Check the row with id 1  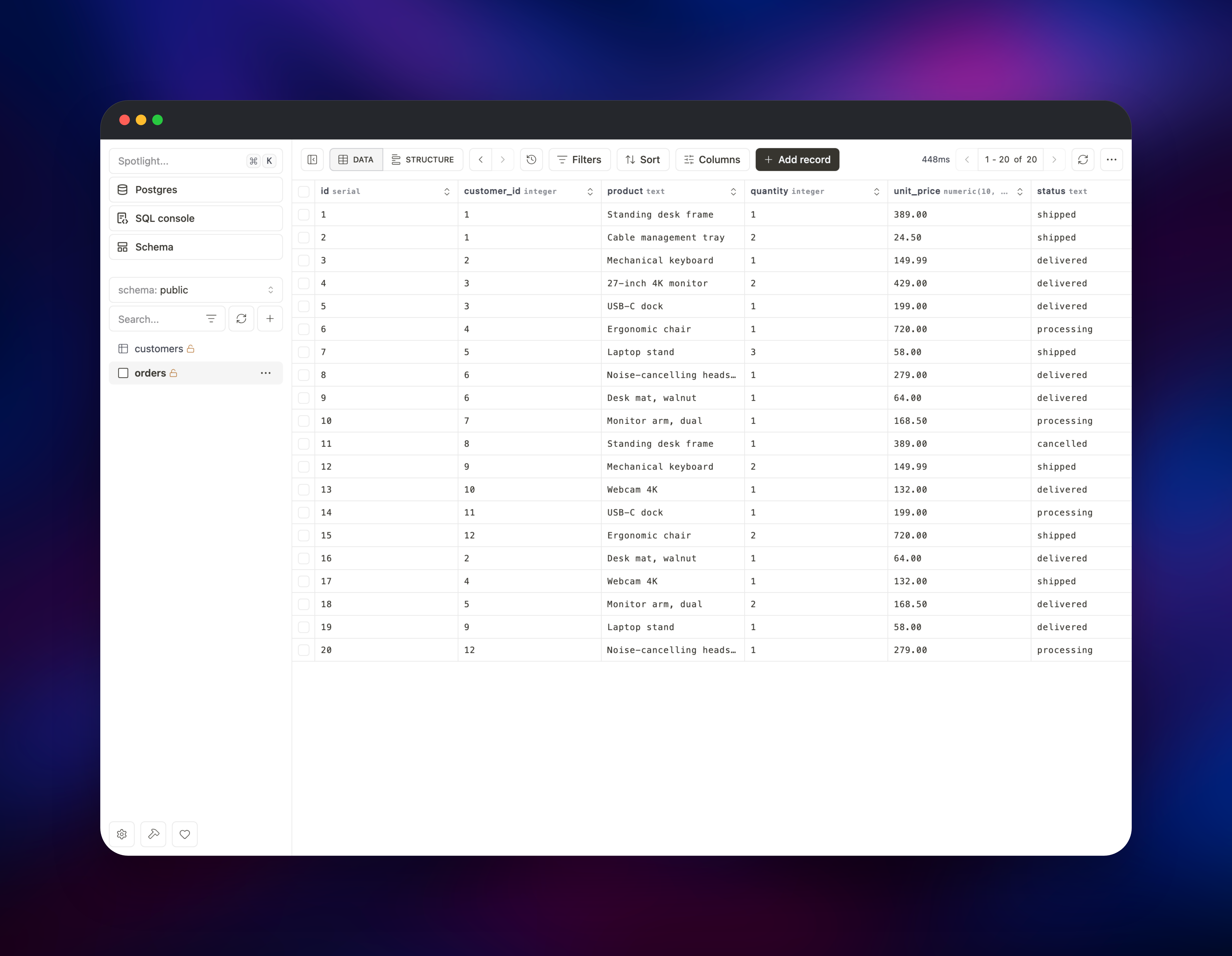(304, 214)
